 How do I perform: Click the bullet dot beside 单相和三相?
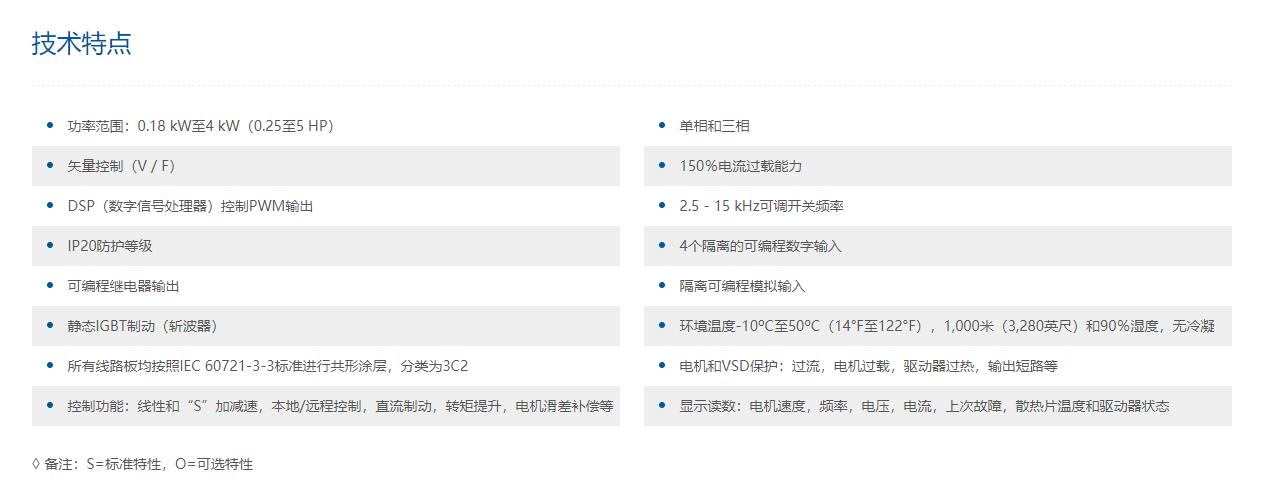662,125
